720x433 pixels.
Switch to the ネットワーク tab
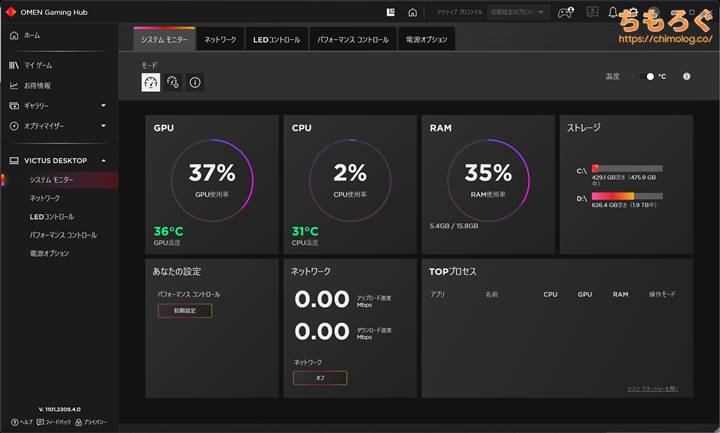pyautogui.click(x=220, y=39)
